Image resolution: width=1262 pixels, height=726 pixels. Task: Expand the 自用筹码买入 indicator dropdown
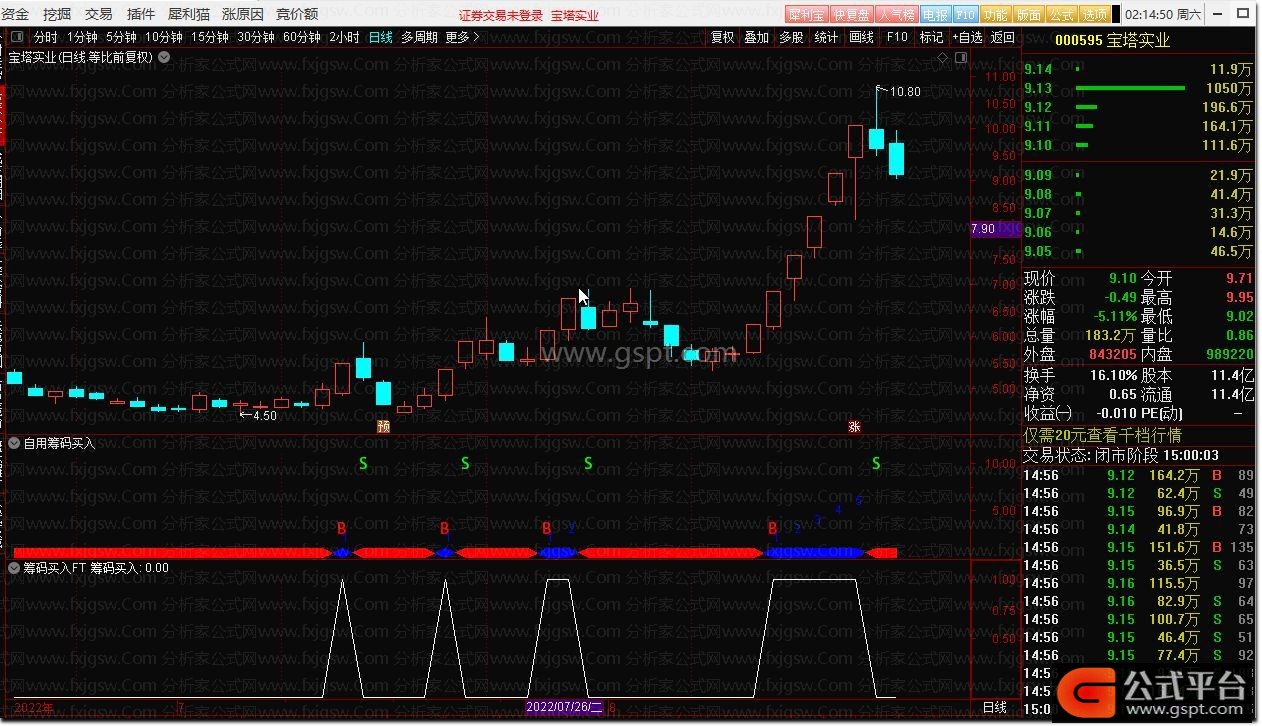coord(15,443)
